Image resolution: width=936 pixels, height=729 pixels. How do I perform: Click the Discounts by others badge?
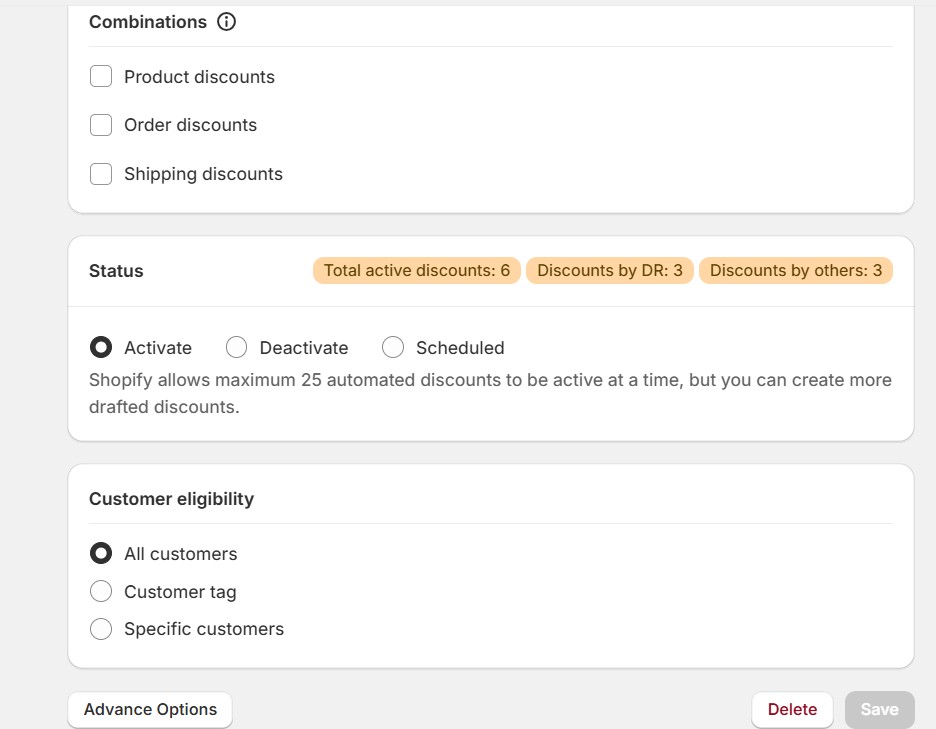796,270
